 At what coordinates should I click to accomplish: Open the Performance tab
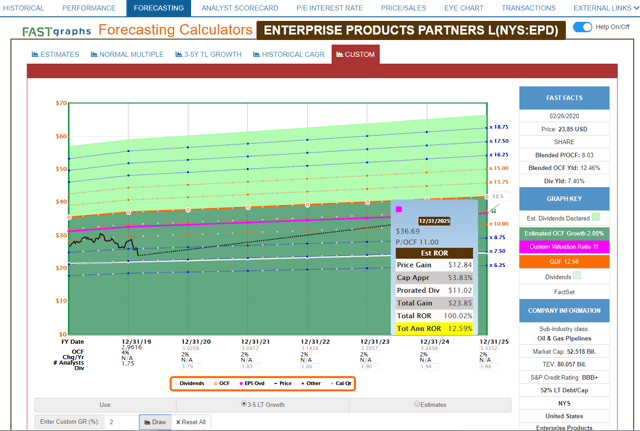point(89,8)
